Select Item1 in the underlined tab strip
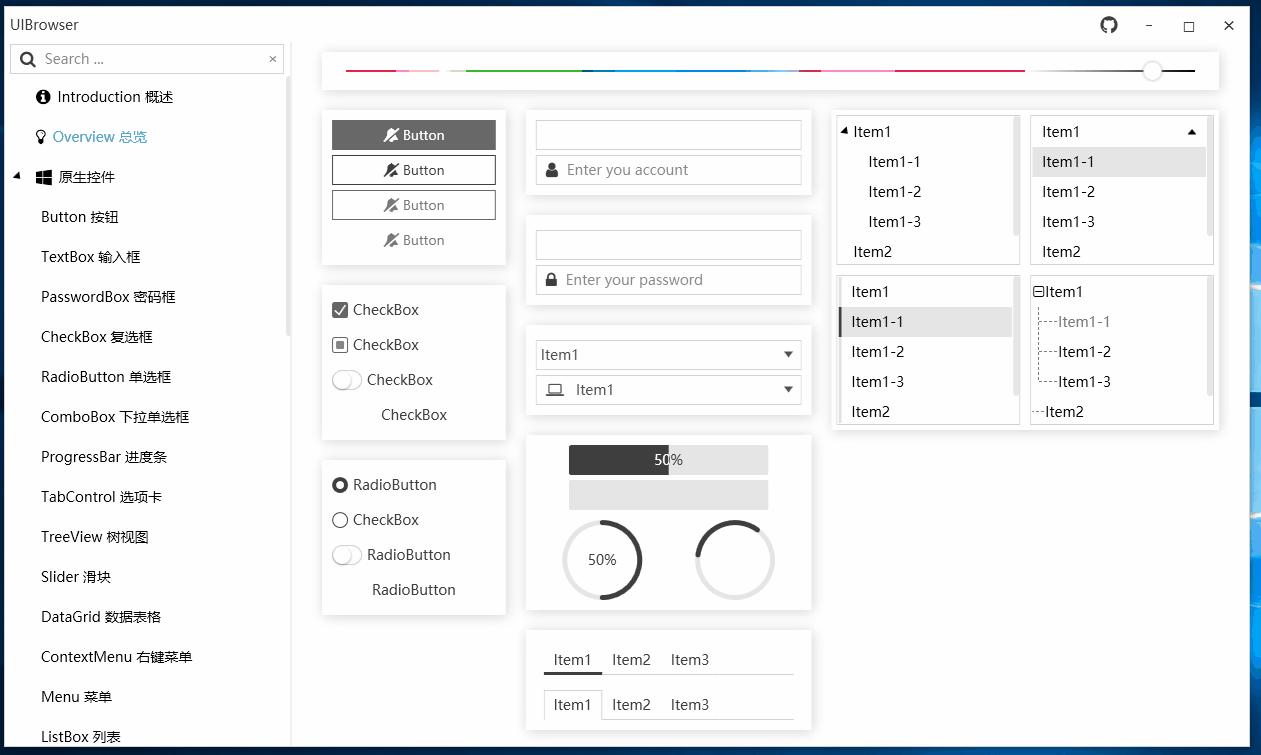Screen dimensions: 1261x755 point(573,660)
